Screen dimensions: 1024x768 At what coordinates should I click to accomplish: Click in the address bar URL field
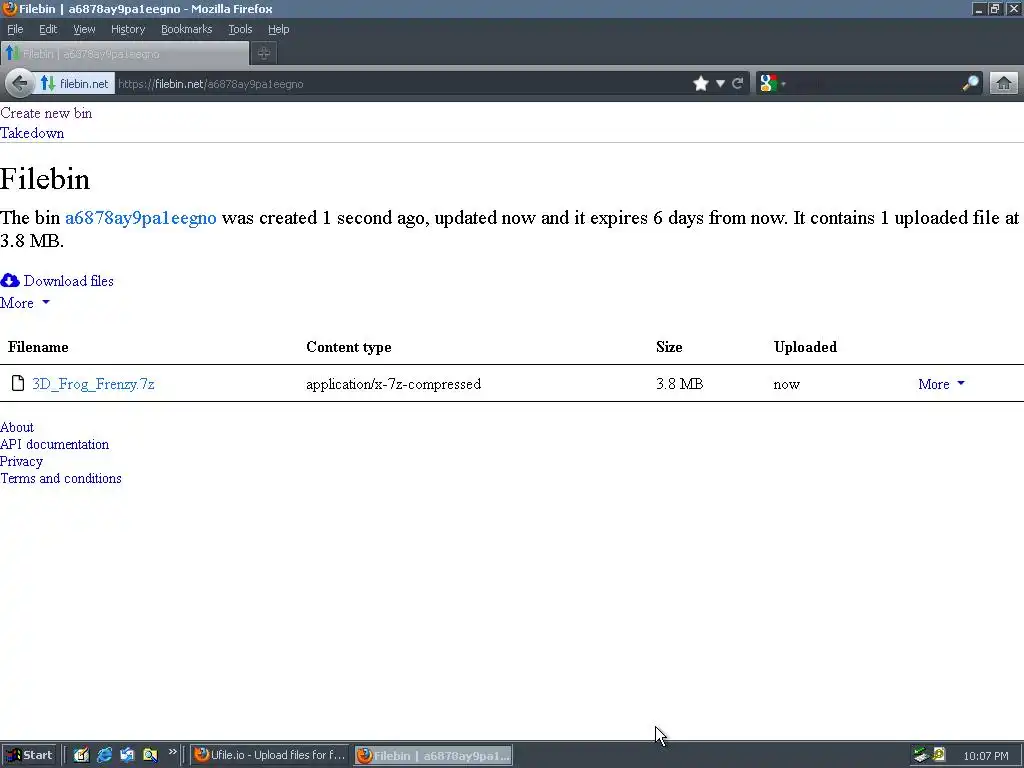(402, 84)
